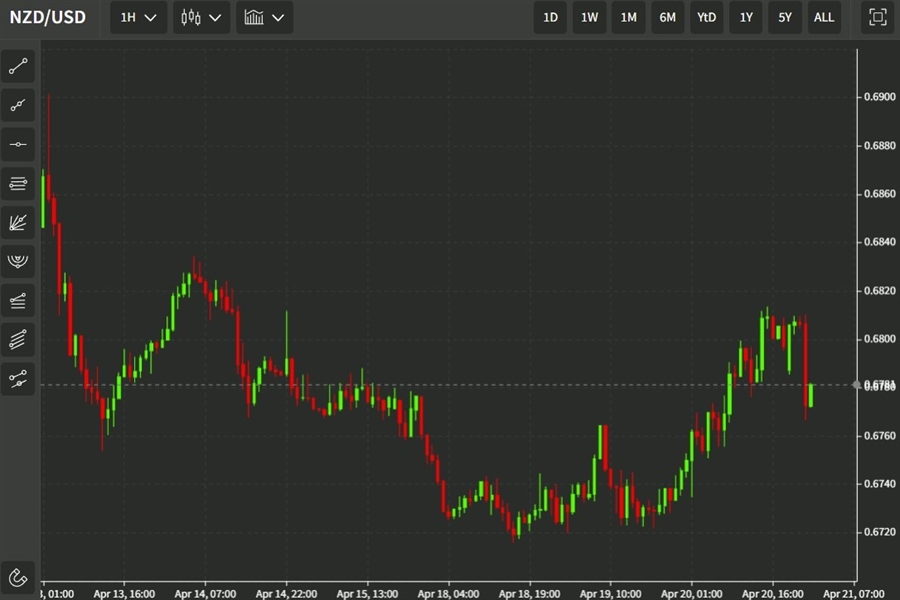Click the 1W timeframe button
This screenshot has height=600, width=900.
(x=589, y=17)
